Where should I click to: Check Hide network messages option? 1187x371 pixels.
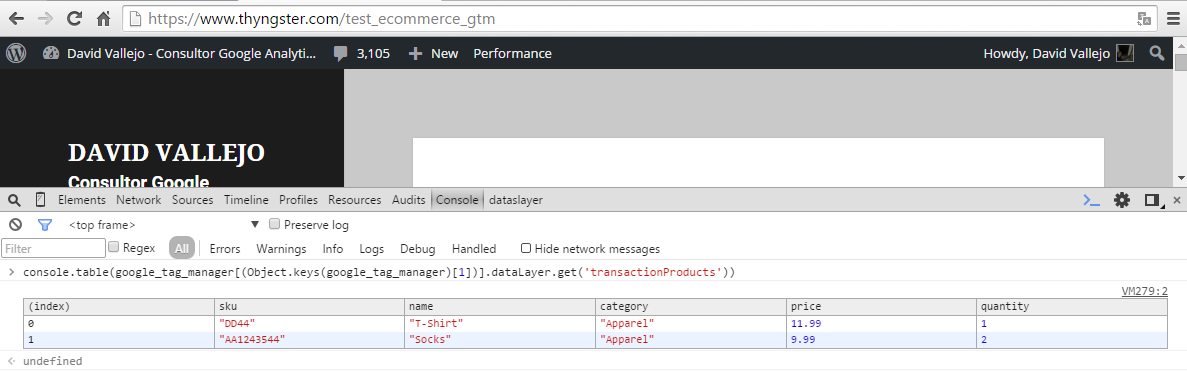pyautogui.click(x=525, y=248)
